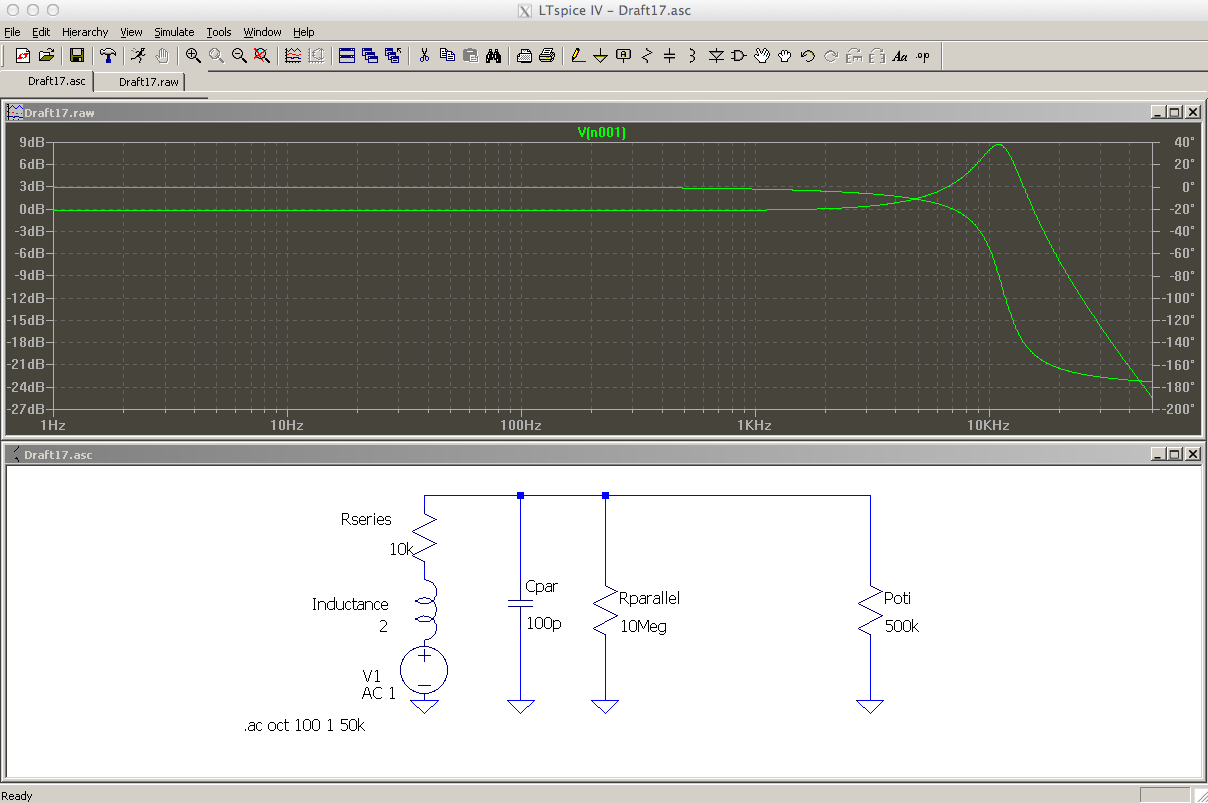Click the Print icon
The image size is (1208, 803).
[547, 56]
